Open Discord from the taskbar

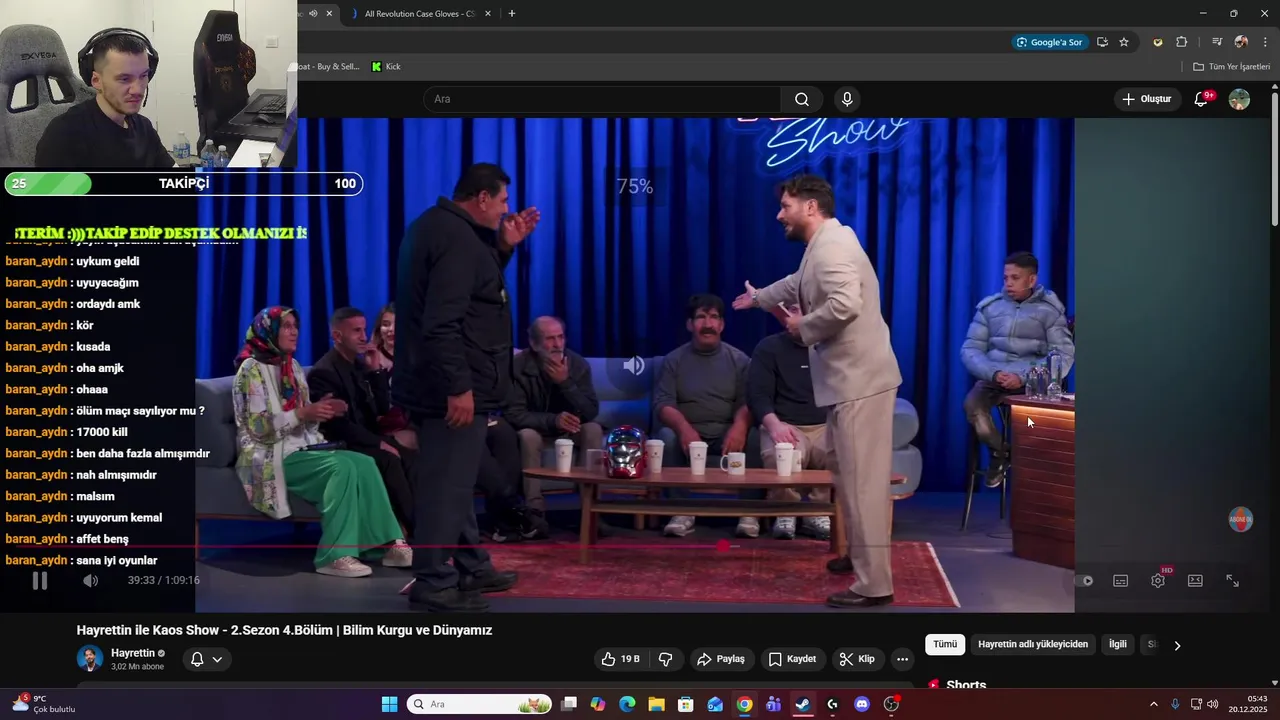pyautogui.click(x=862, y=704)
